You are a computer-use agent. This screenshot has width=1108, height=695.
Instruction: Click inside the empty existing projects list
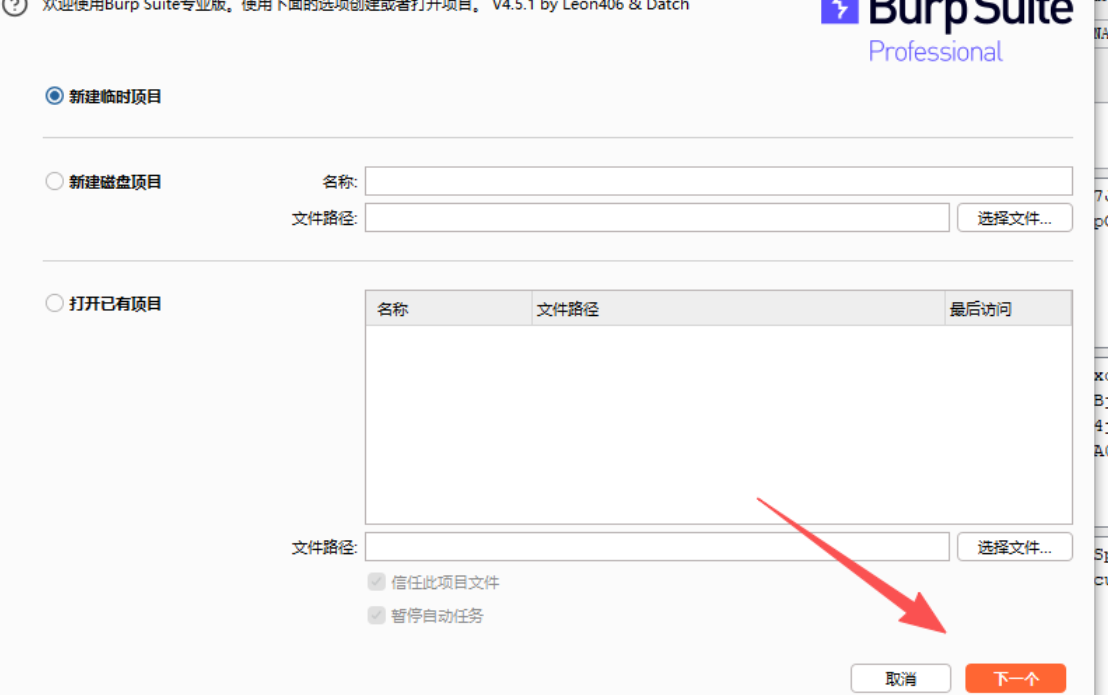coord(718,424)
